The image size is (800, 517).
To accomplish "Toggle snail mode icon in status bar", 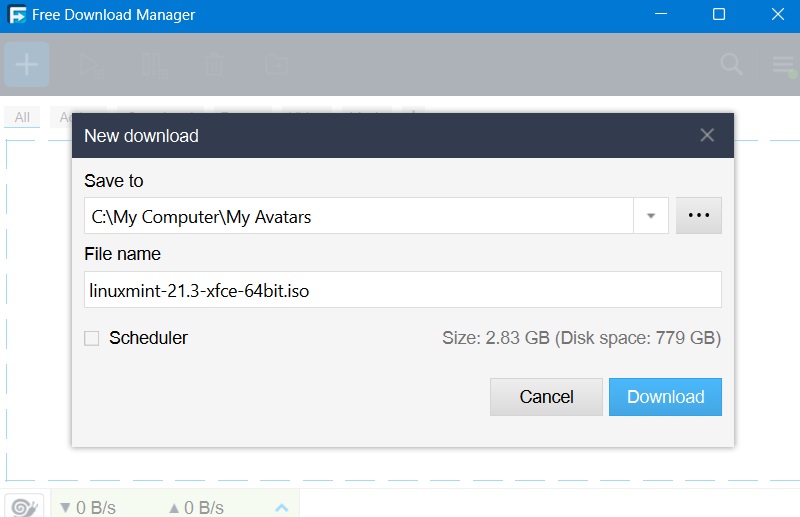I will [x=24, y=507].
